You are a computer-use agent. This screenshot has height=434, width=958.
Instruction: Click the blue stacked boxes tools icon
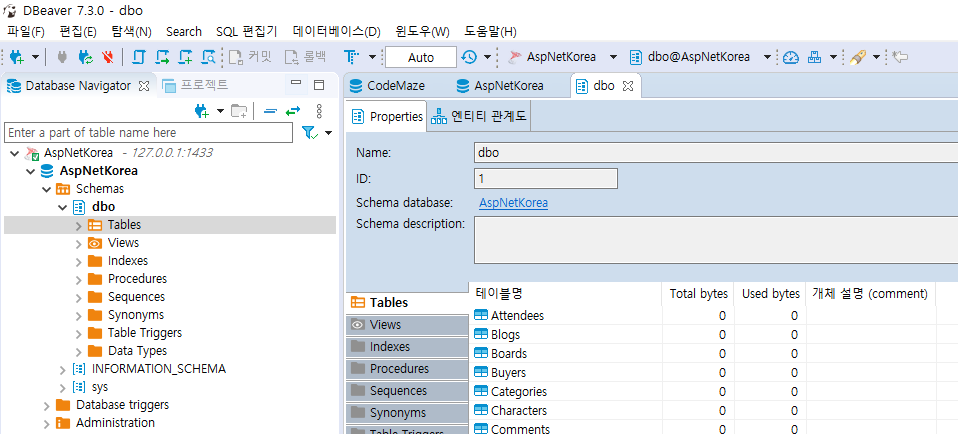pyautogui.click(x=814, y=57)
